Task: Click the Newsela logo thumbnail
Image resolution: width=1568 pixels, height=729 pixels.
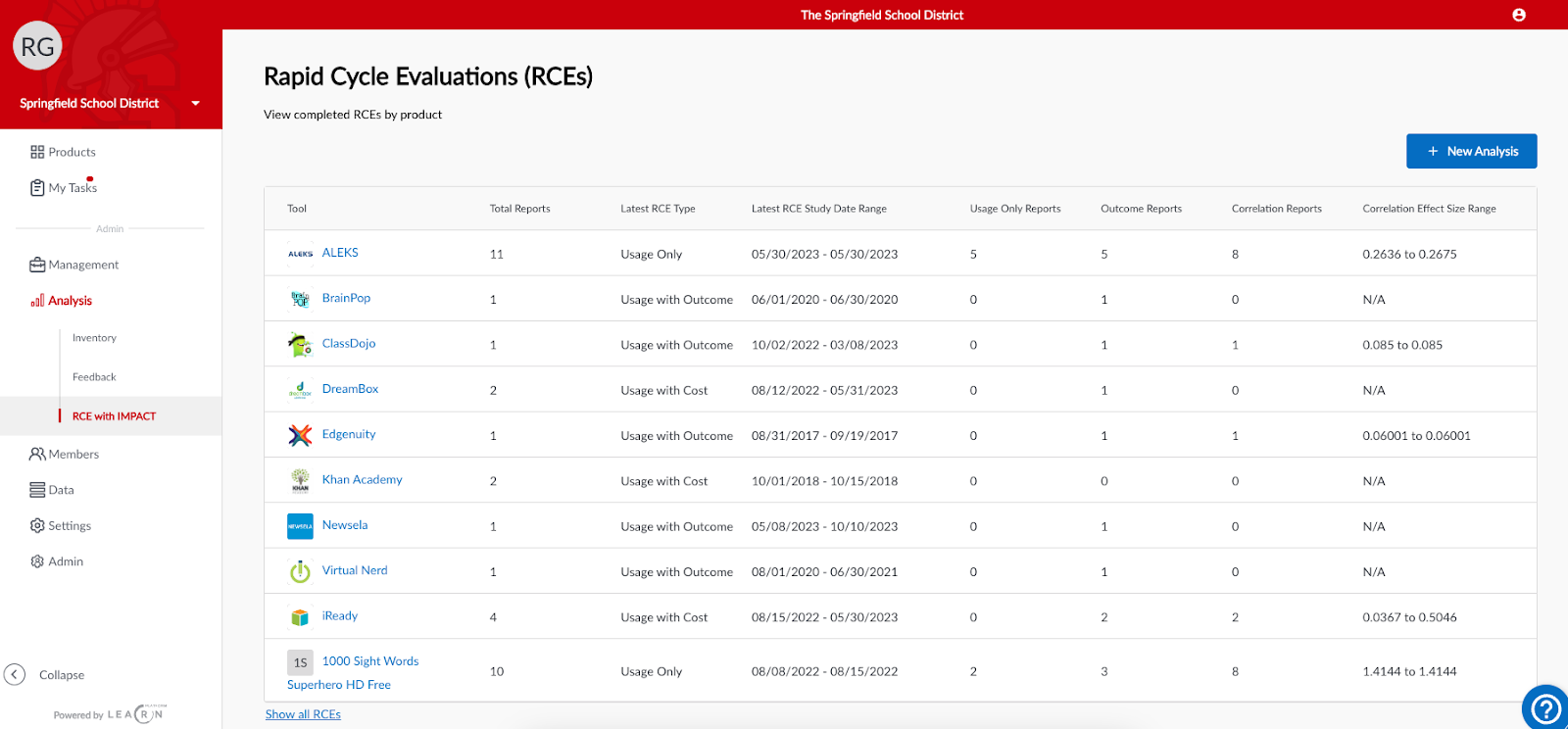Action: [x=300, y=526]
